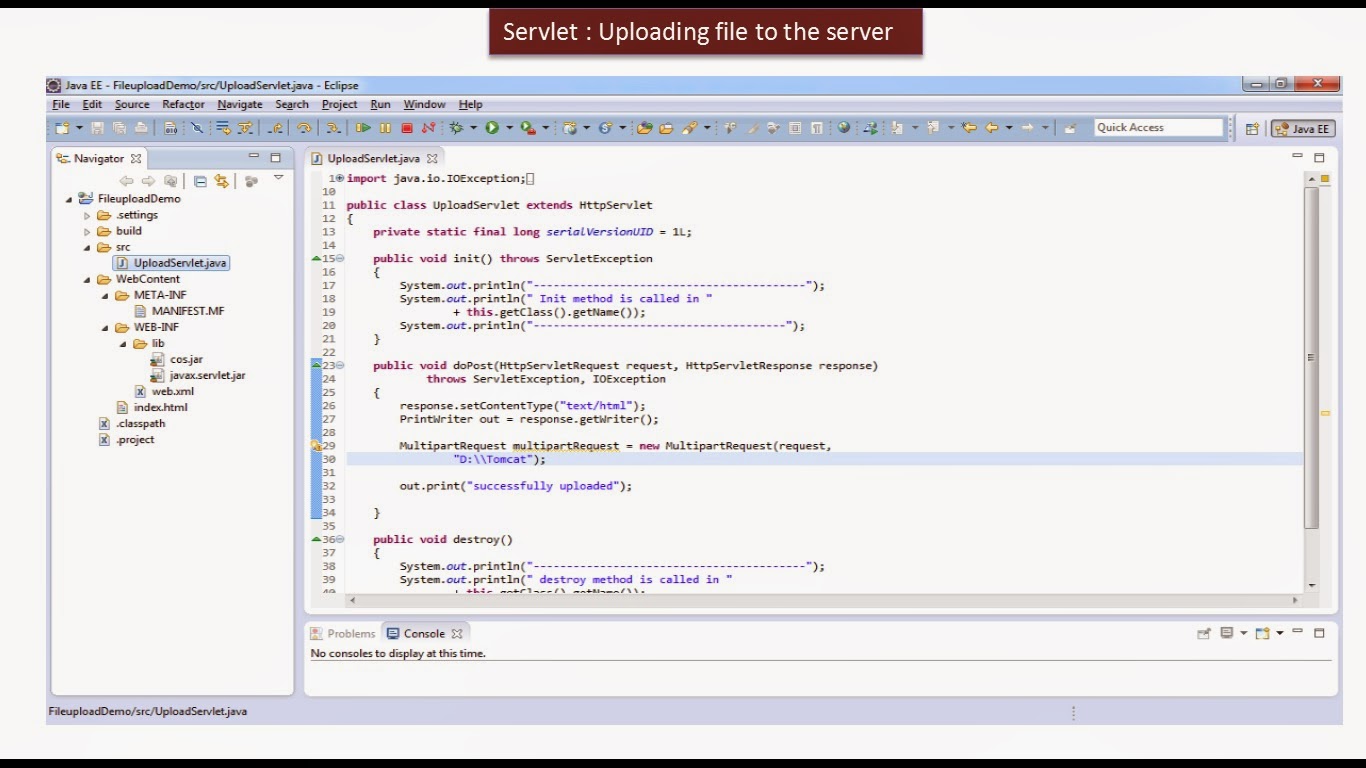Click the green Resume debug icon

click(362, 128)
